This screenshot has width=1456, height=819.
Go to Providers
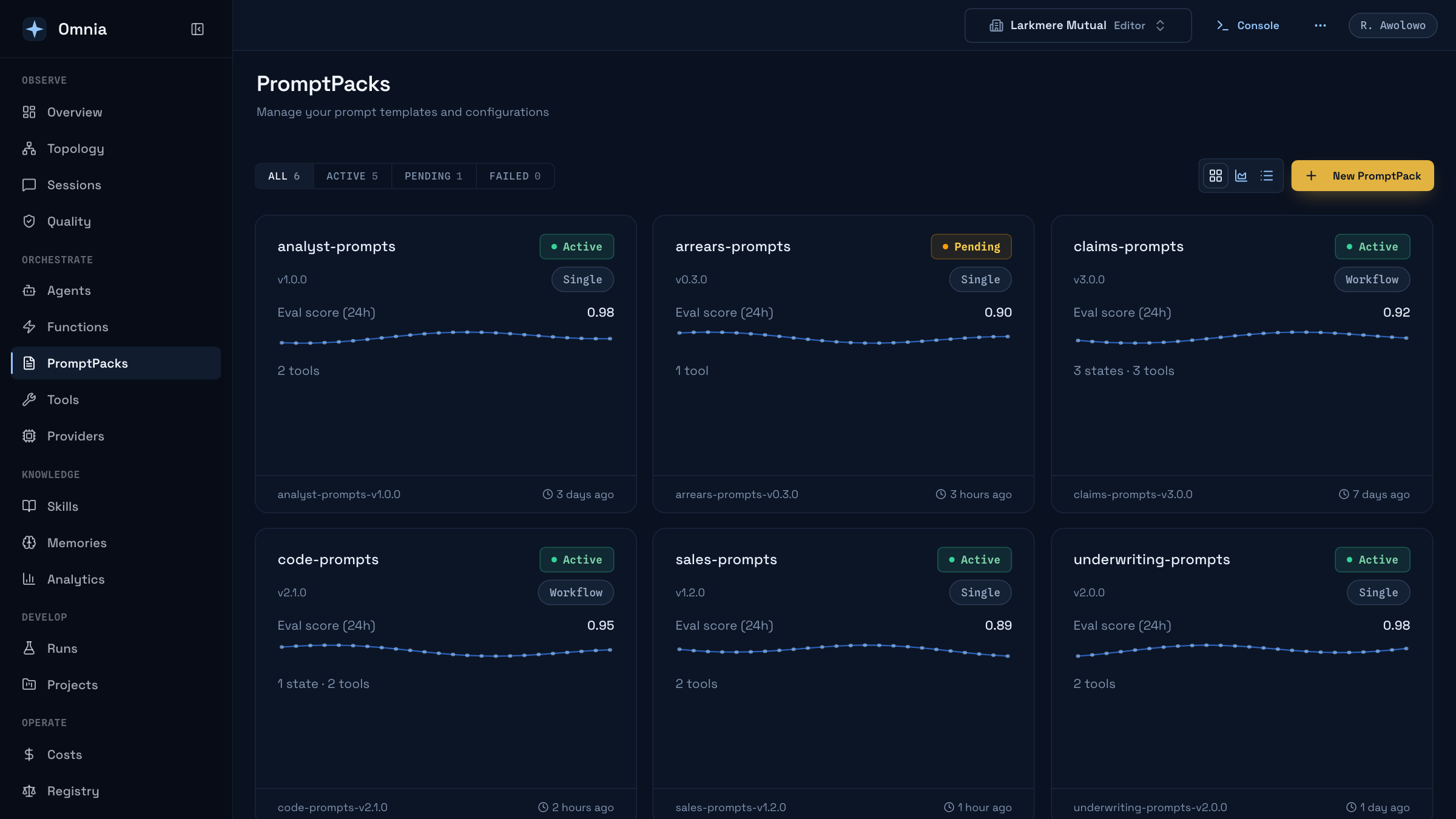click(x=116, y=436)
